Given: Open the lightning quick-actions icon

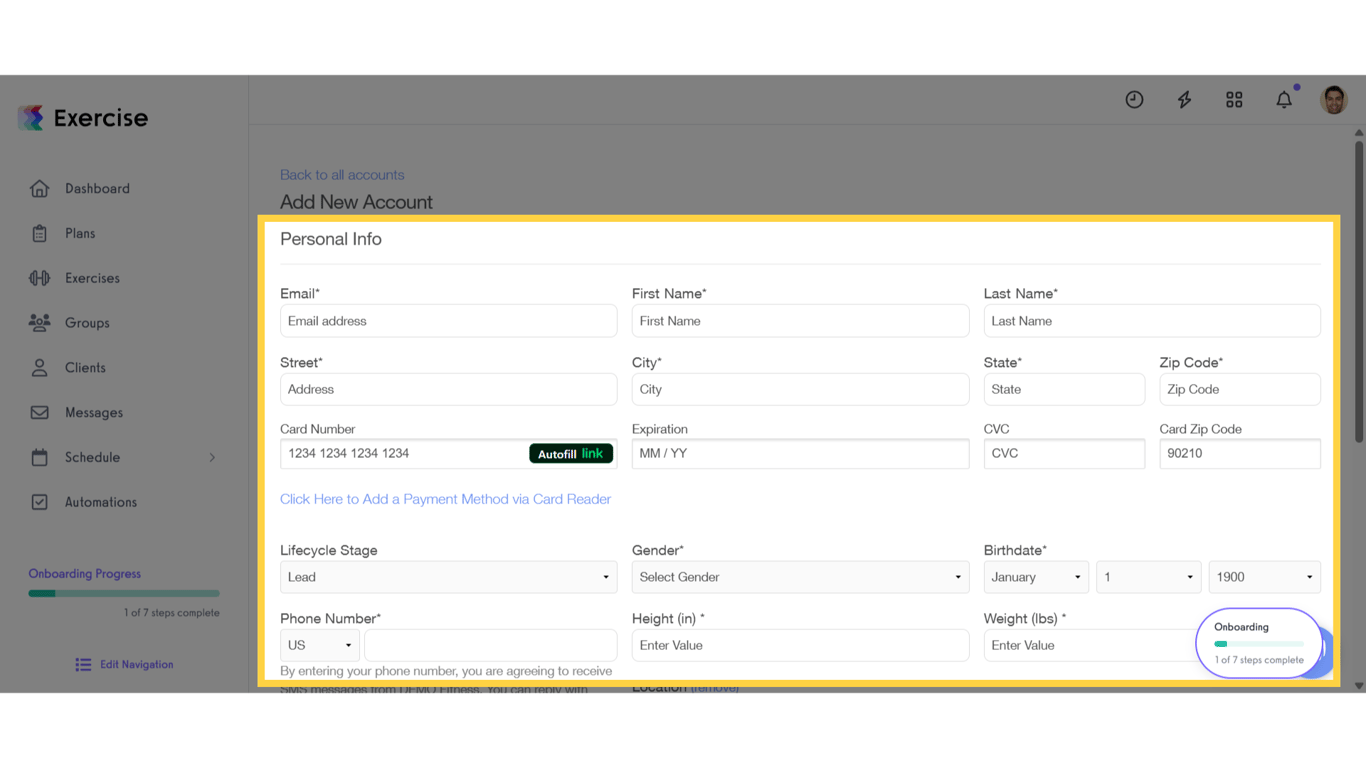Looking at the screenshot, I should [x=1184, y=99].
